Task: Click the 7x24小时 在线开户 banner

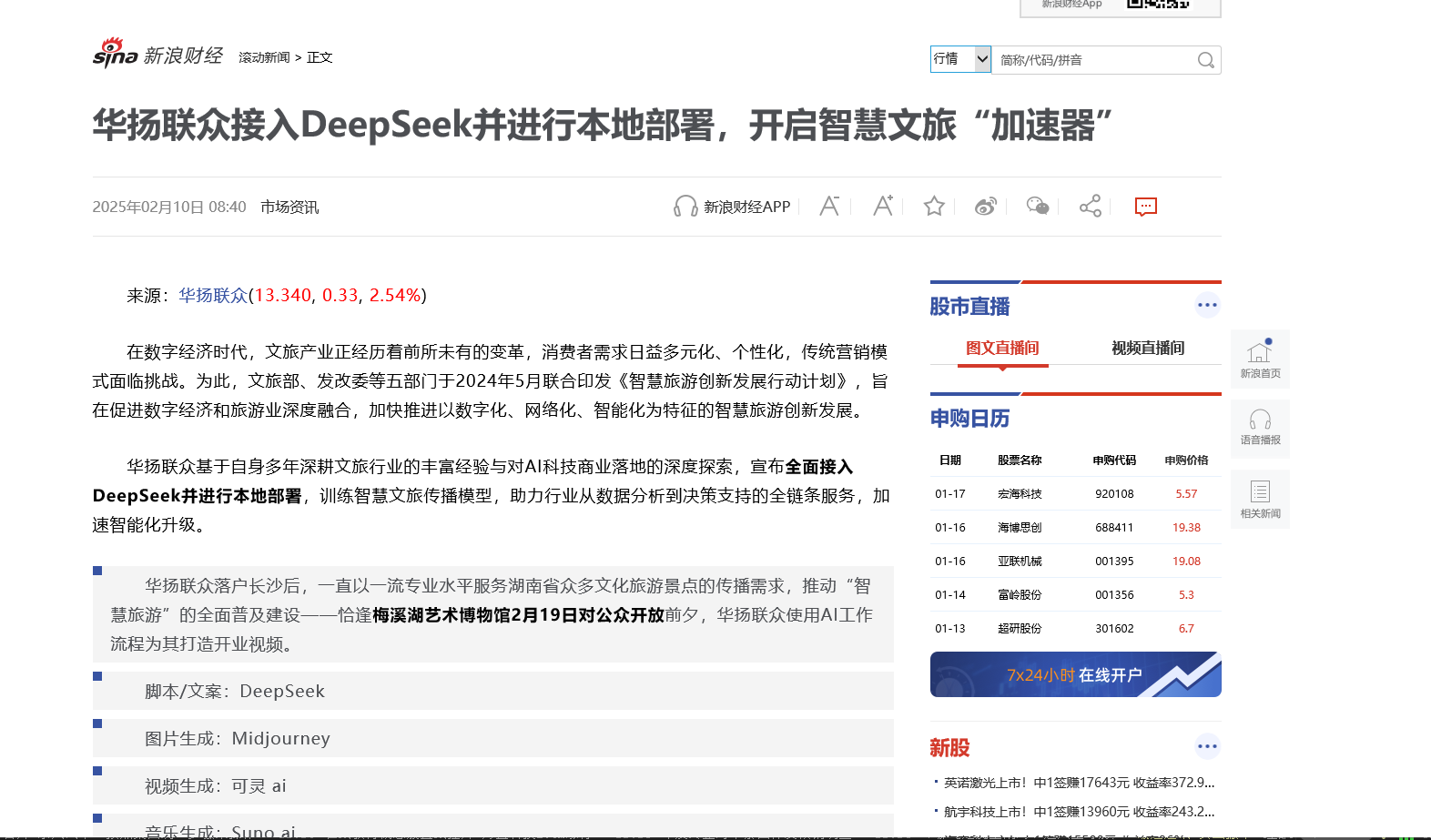Action: 1075,674
